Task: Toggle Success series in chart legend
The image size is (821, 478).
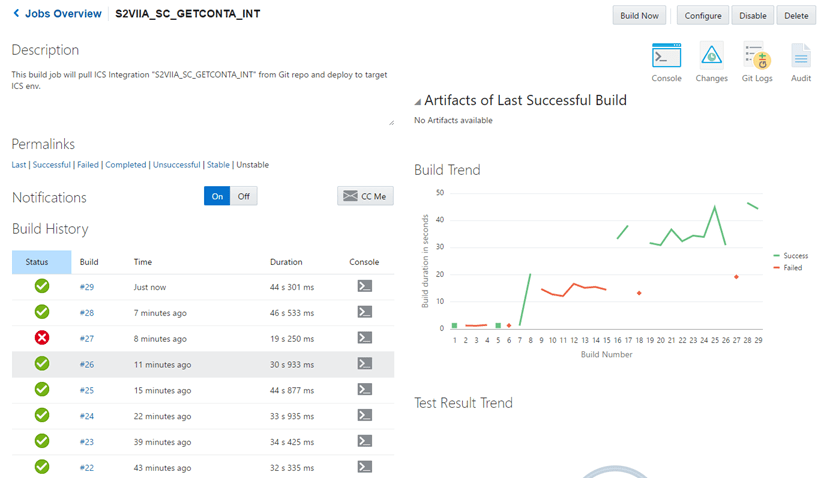Action: pos(790,256)
